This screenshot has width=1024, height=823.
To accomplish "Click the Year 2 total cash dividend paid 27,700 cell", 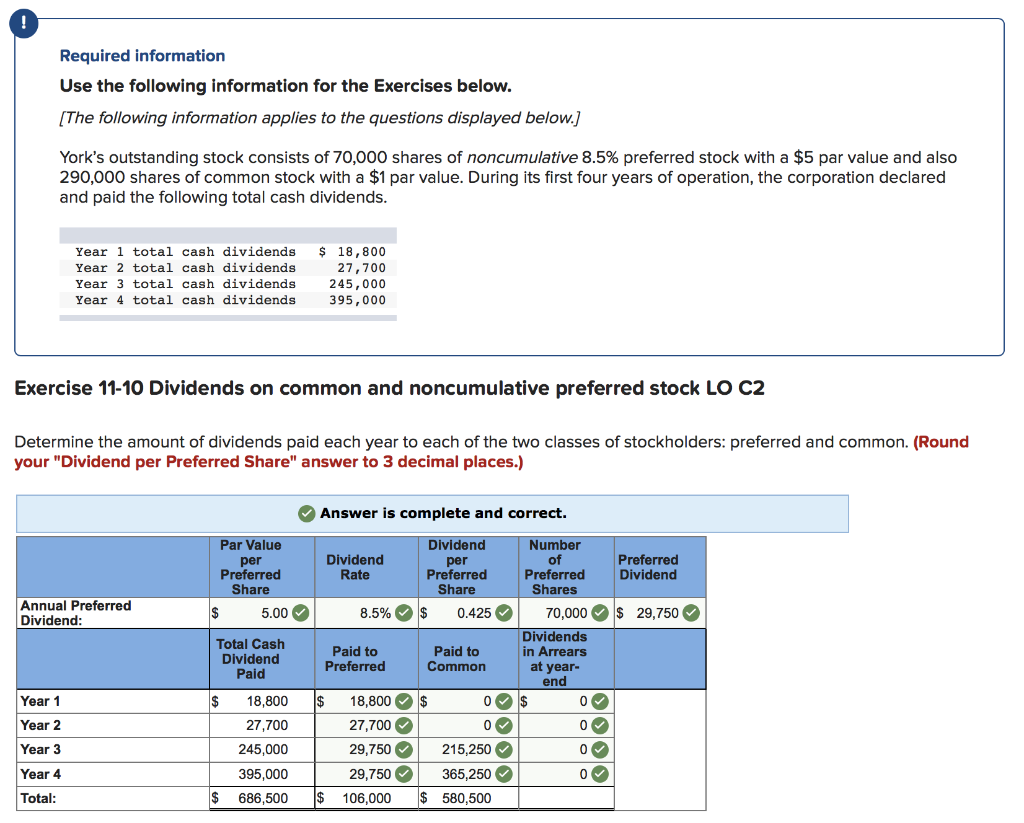I will pos(262,726).
